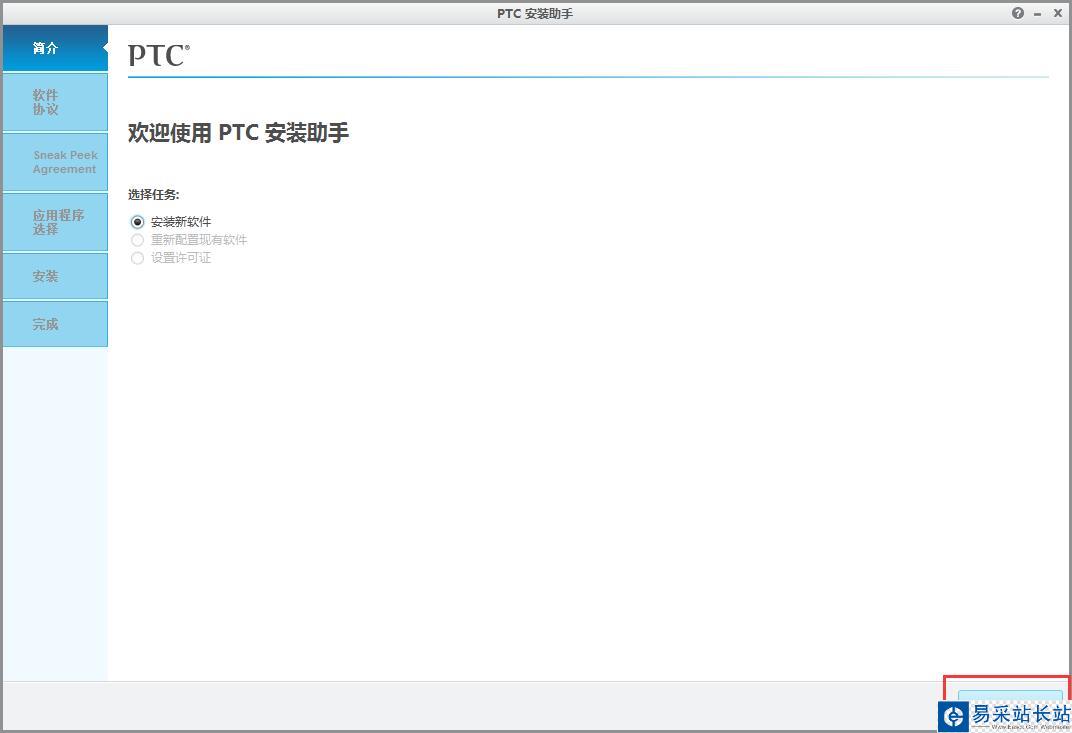Go to the 软件协议 step
The image size is (1072, 733).
55,102
